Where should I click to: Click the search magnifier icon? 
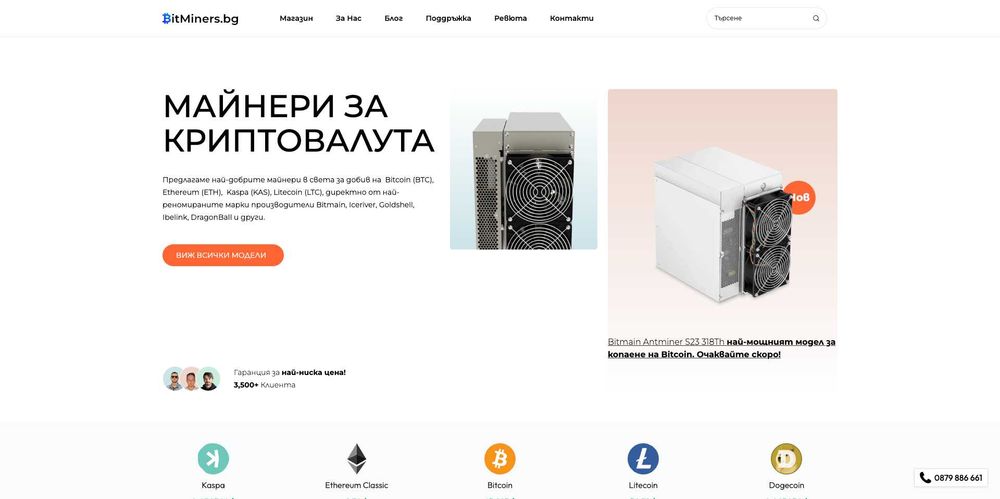tap(816, 19)
